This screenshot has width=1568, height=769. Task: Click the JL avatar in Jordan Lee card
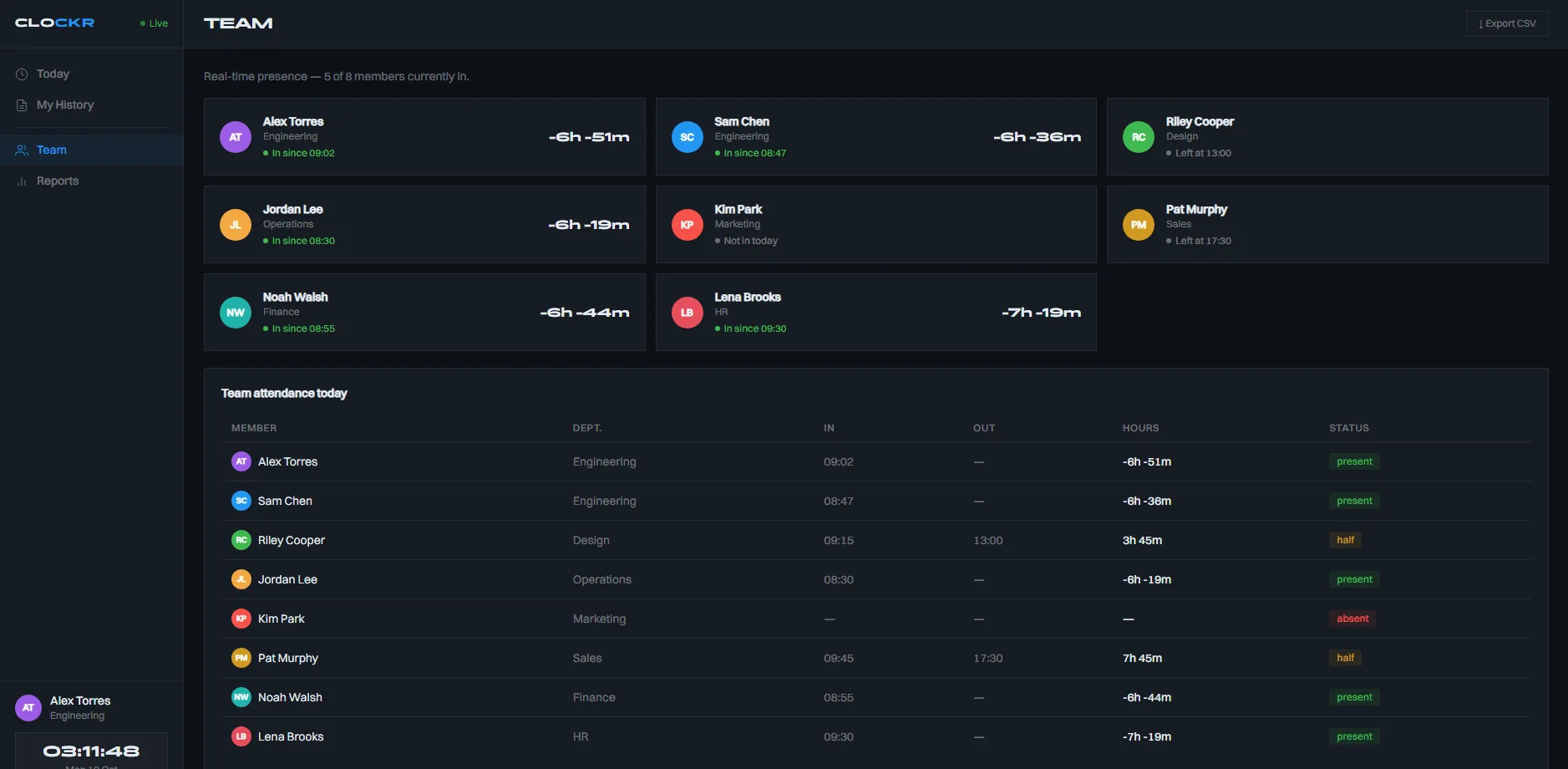tap(236, 225)
